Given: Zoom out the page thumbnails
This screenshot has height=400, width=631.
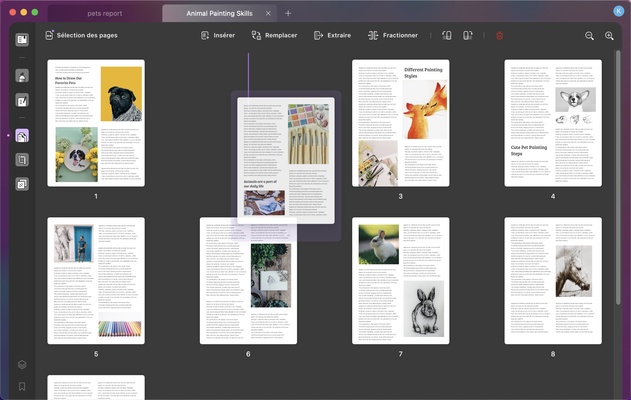Looking at the screenshot, I should [589, 35].
